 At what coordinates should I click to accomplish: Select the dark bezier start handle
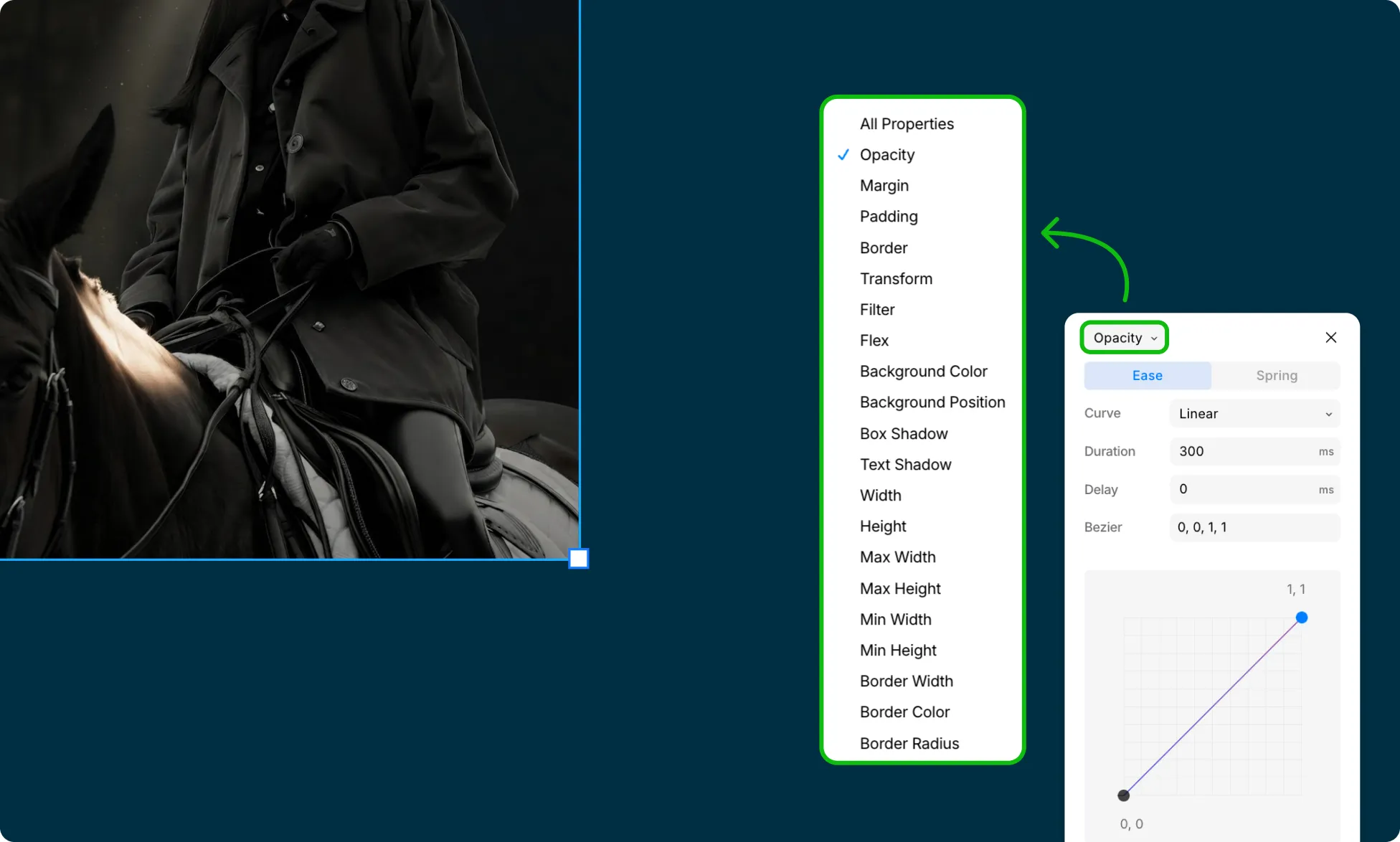(1124, 795)
